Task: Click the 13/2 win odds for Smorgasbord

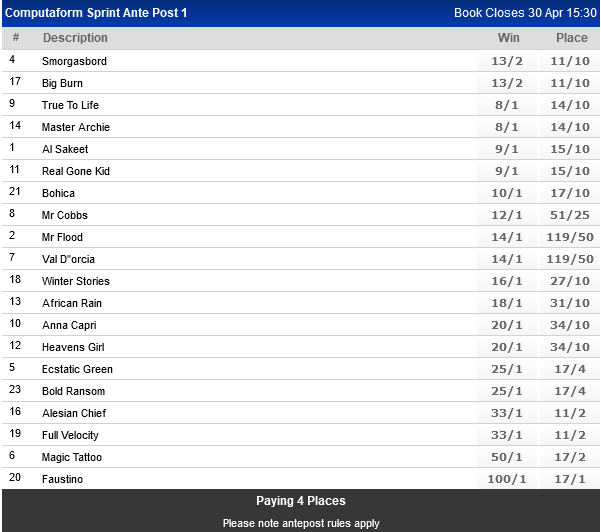Action: 508,61
